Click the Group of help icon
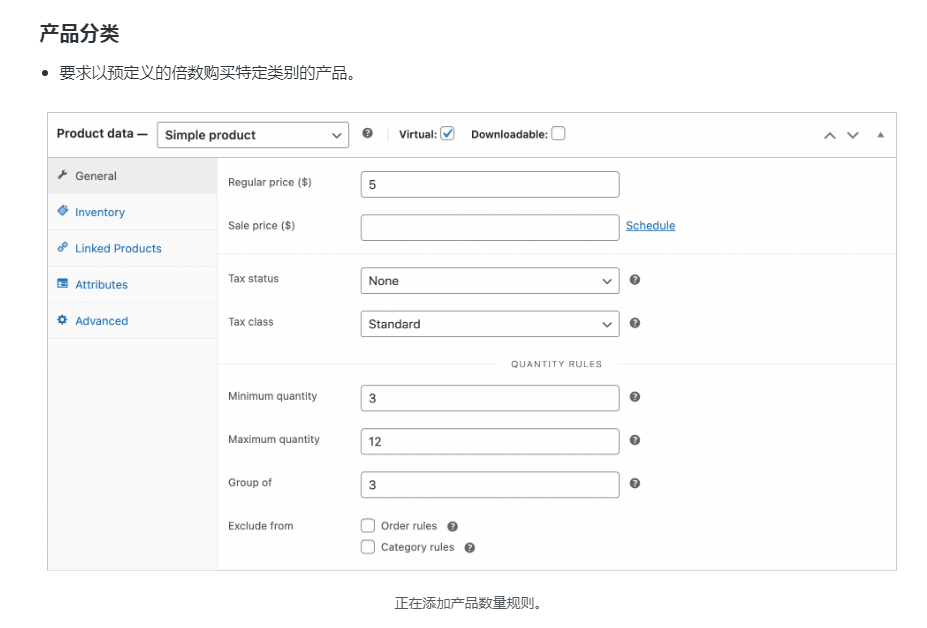Image resolution: width=927 pixels, height=628 pixels. (x=635, y=483)
